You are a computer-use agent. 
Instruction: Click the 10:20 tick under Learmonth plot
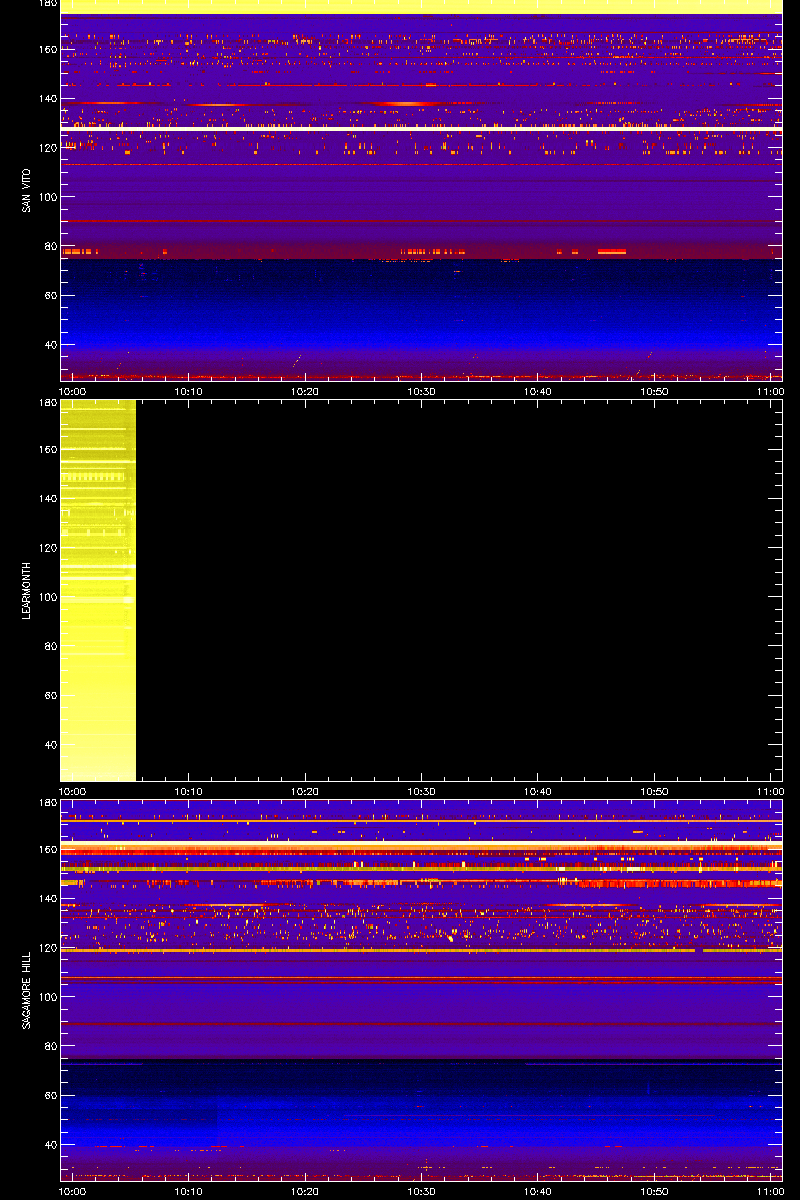305,791
